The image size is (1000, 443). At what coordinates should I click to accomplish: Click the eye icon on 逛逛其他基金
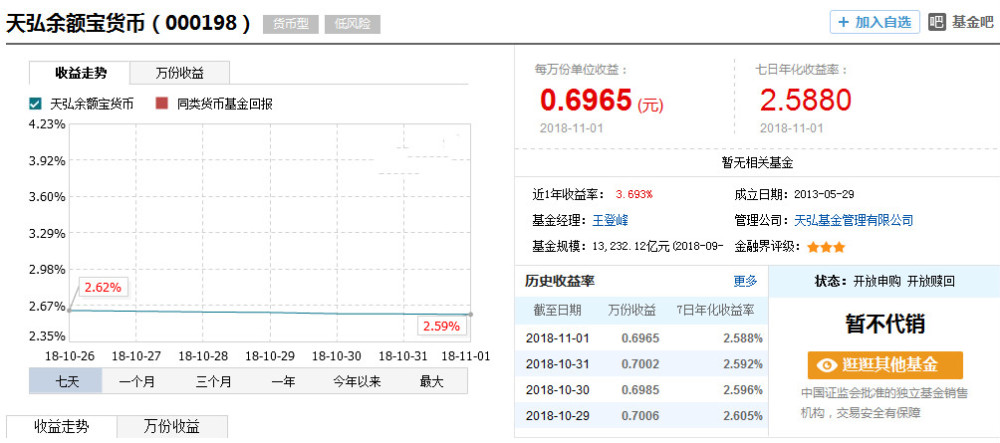click(x=828, y=365)
